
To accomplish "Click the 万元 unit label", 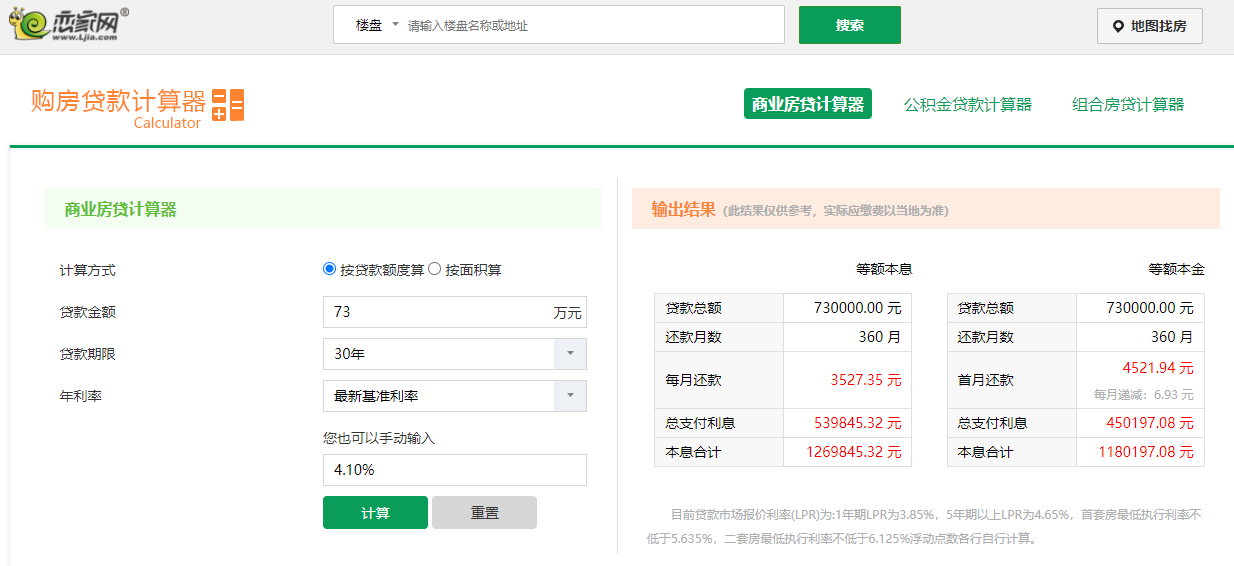I will pos(567,313).
